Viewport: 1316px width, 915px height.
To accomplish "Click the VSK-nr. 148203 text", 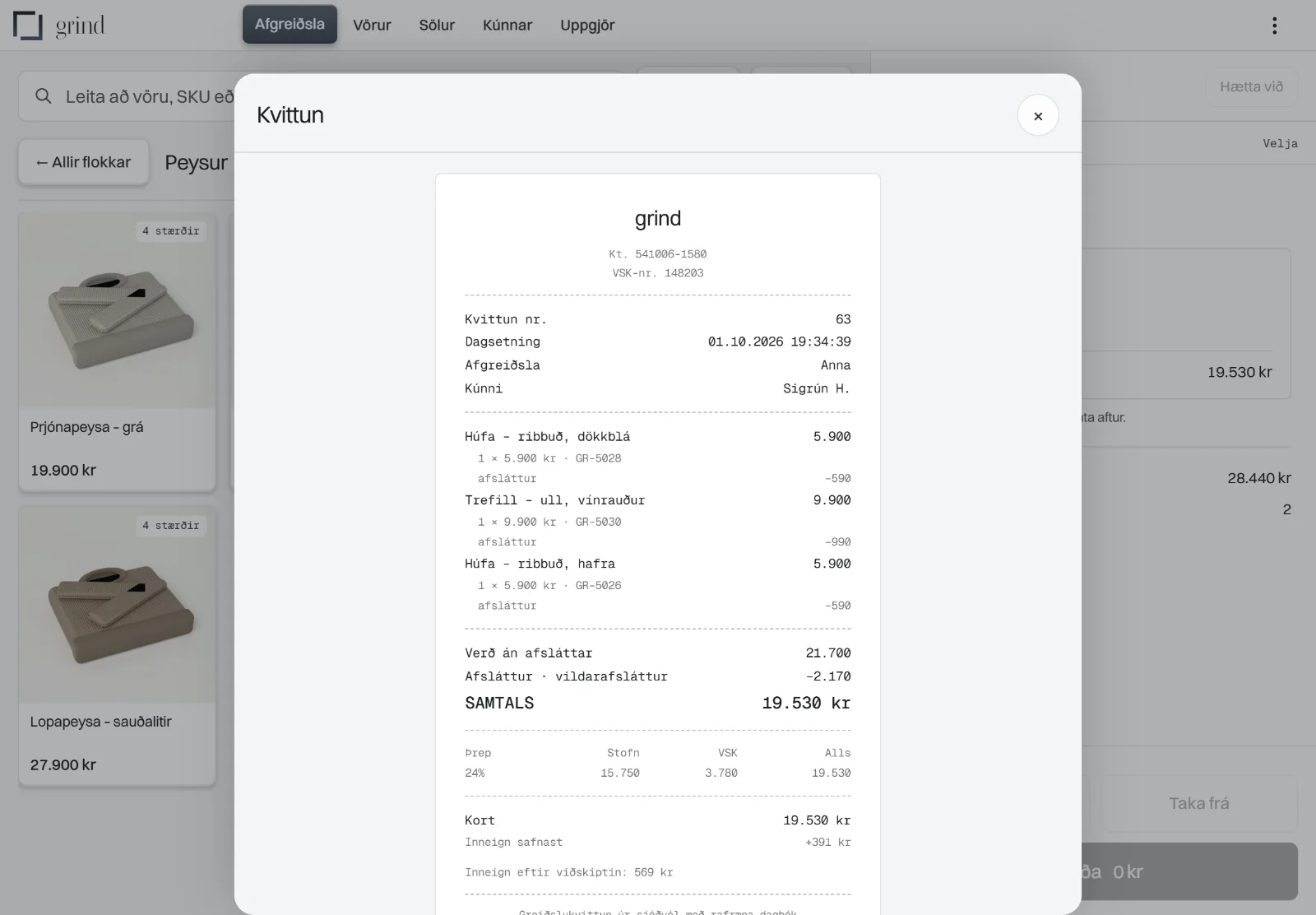I will (658, 273).
